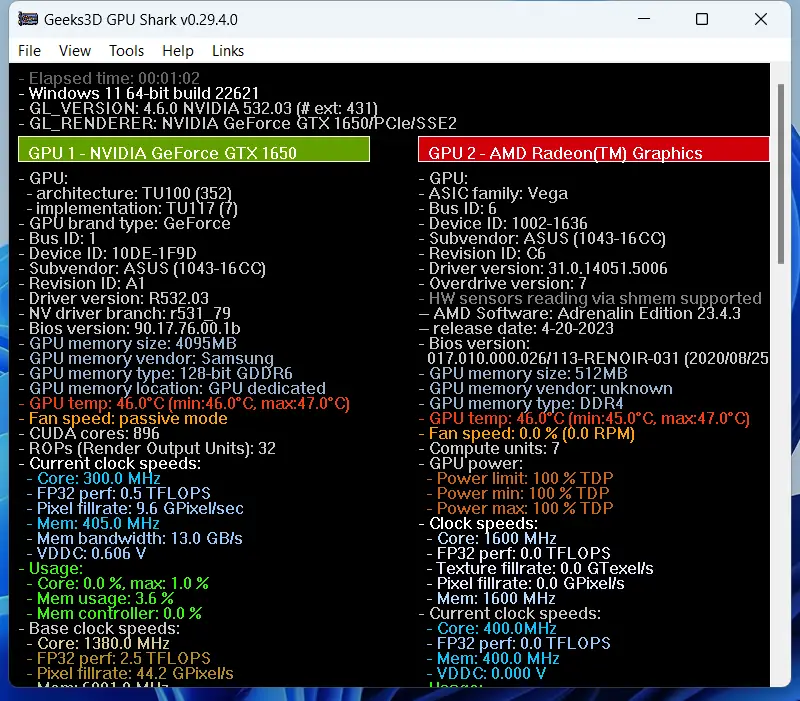Click 'Fan speed: passive mode' line
This screenshot has width=800, height=701.
point(123,418)
